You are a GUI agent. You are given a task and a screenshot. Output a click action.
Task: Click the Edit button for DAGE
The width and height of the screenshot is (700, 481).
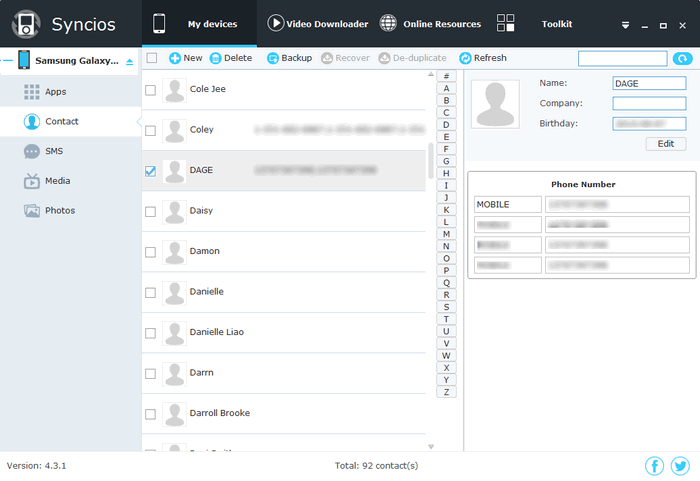666,144
